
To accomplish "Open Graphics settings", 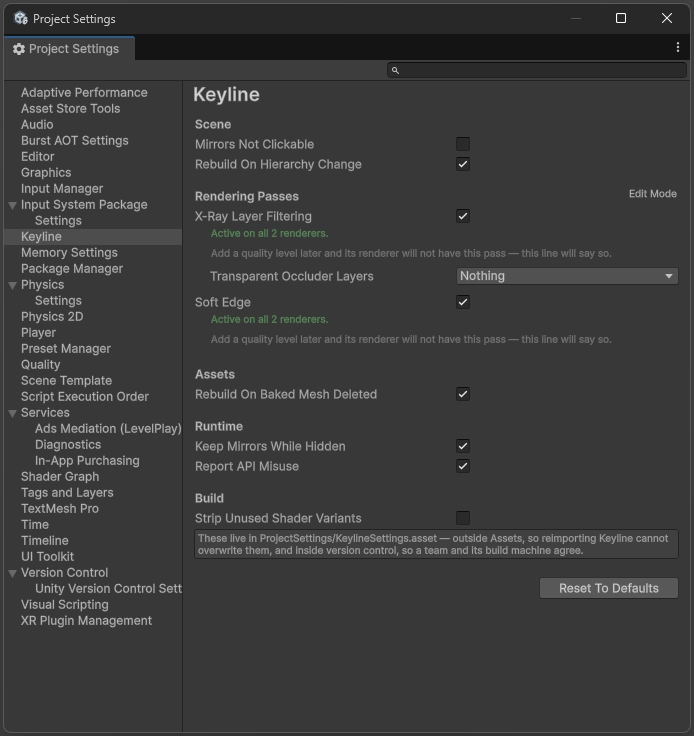I will (46, 172).
